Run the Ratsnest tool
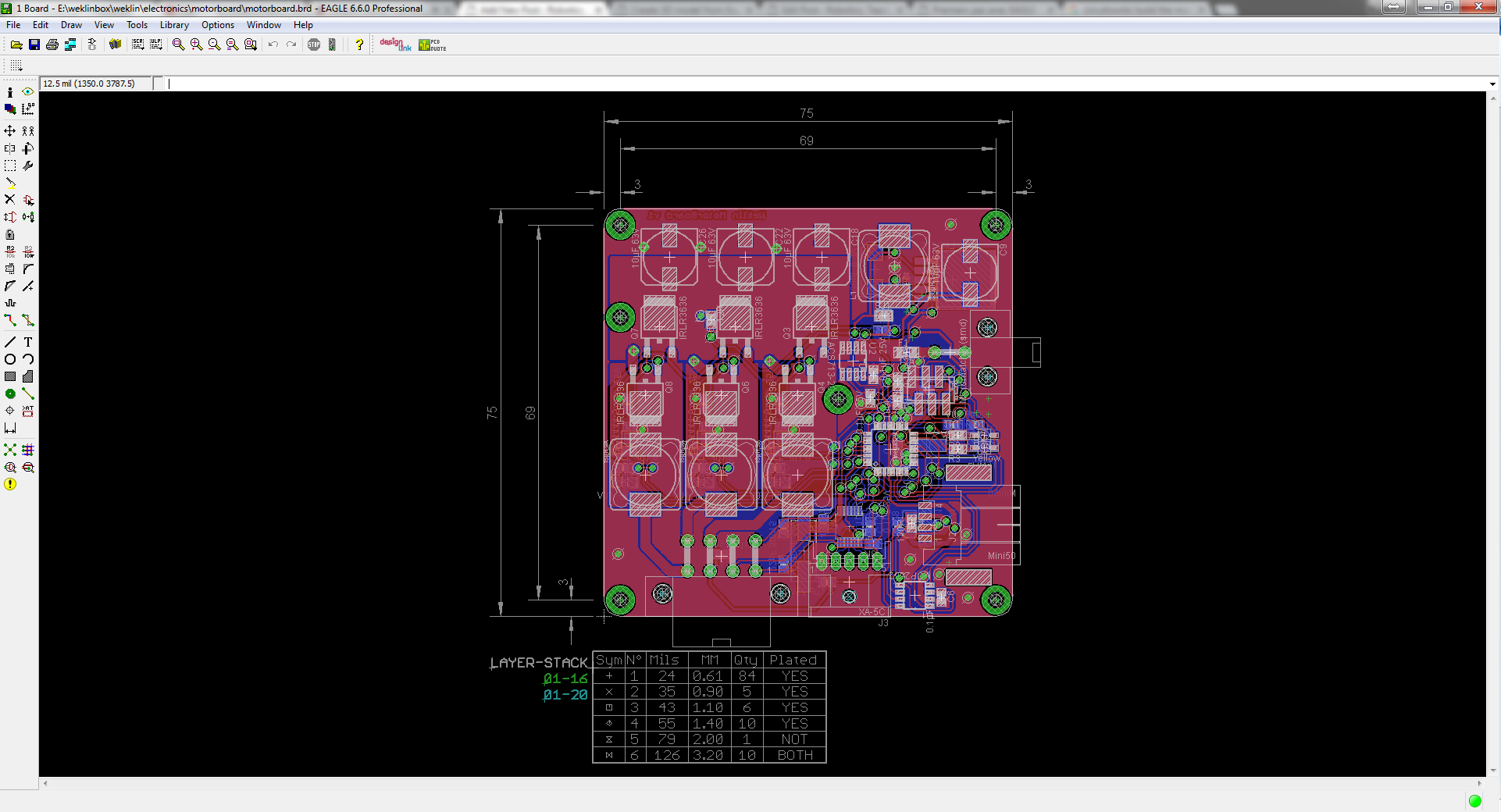Screen dimensions: 1501x812 [10, 450]
